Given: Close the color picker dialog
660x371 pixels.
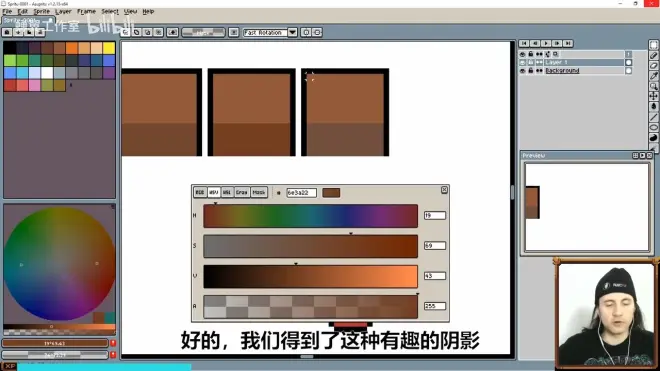Looking at the screenshot, I should 444,190.
